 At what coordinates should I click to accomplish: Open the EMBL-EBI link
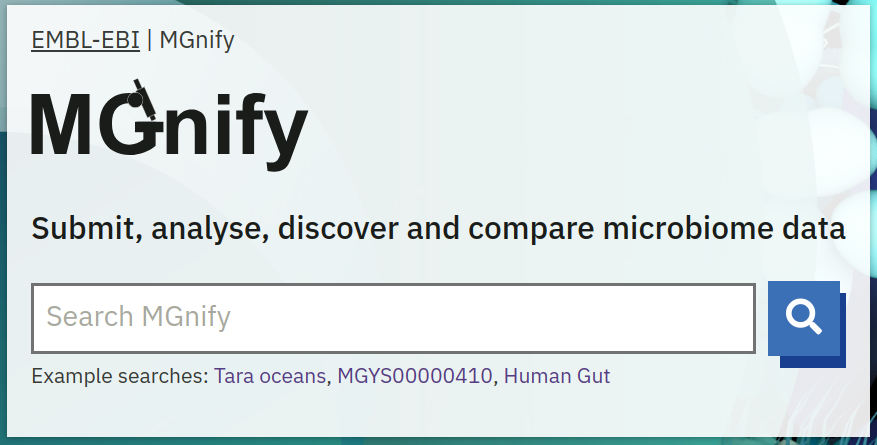pyautogui.click(x=85, y=40)
